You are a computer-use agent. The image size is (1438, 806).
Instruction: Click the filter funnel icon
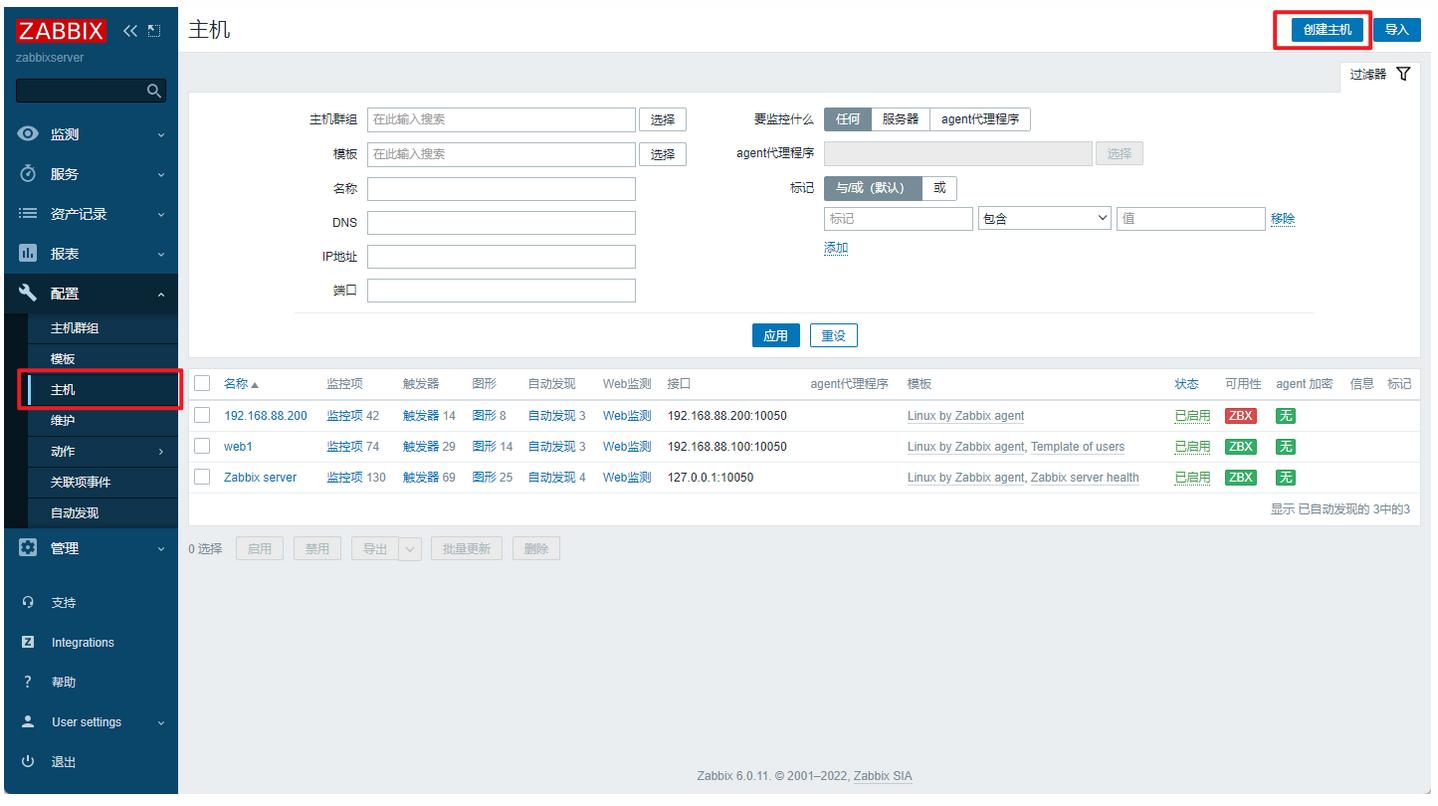point(1404,74)
